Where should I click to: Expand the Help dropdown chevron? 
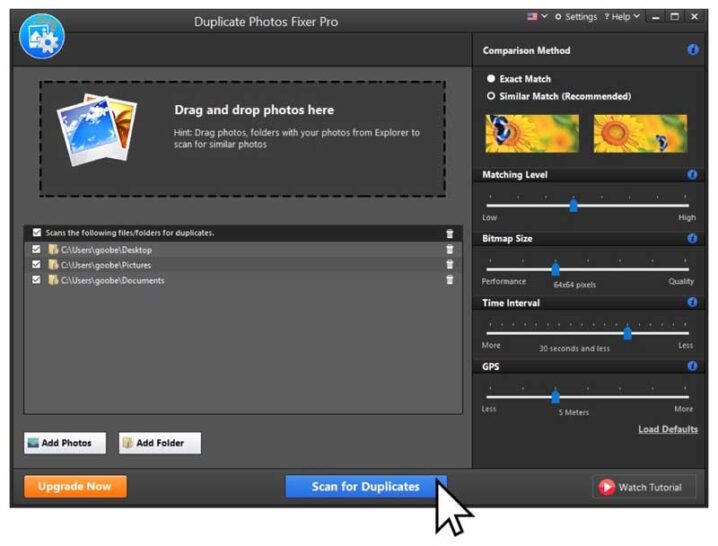[x=636, y=16]
